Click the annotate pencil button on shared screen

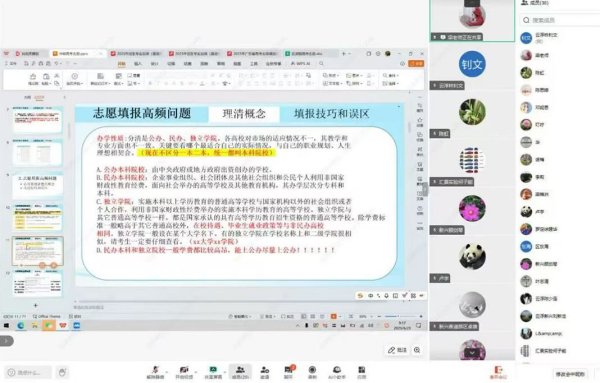click(397, 350)
